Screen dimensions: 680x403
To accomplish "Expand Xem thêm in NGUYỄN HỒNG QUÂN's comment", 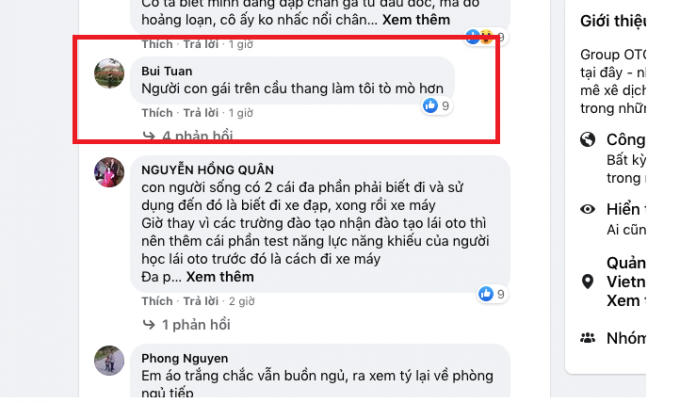I will click(x=220, y=277).
